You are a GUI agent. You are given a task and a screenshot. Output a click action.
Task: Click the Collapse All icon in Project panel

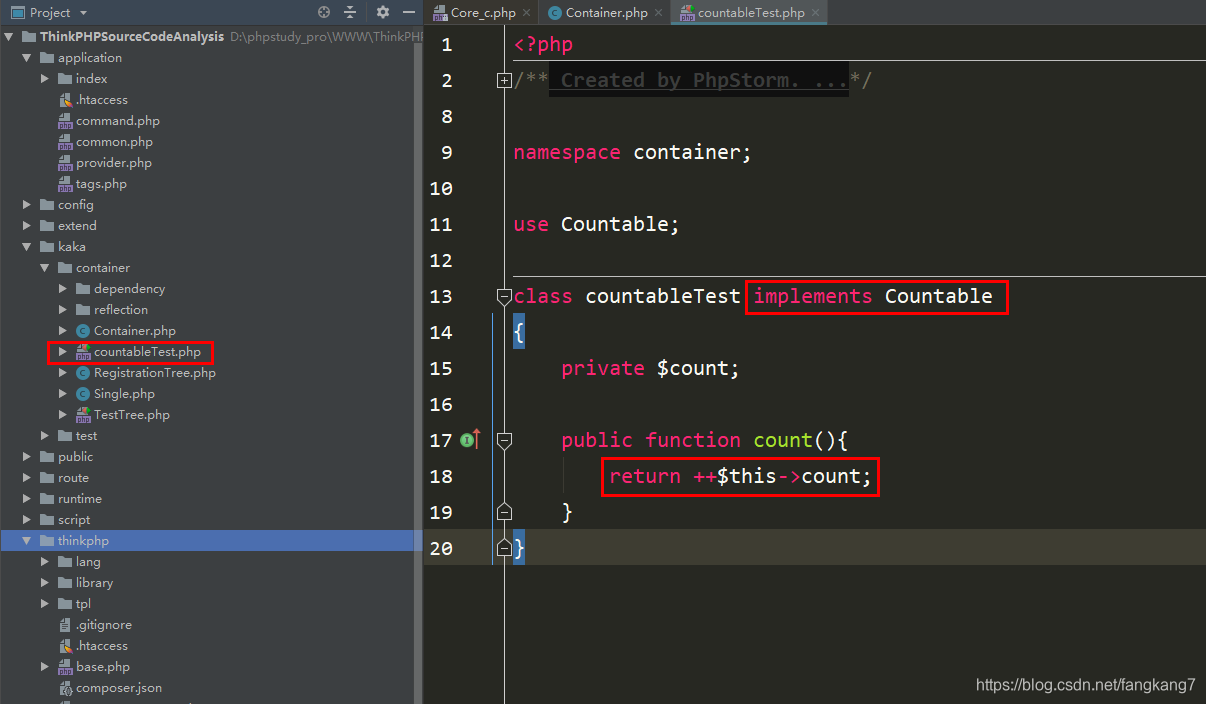tap(350, 12)
